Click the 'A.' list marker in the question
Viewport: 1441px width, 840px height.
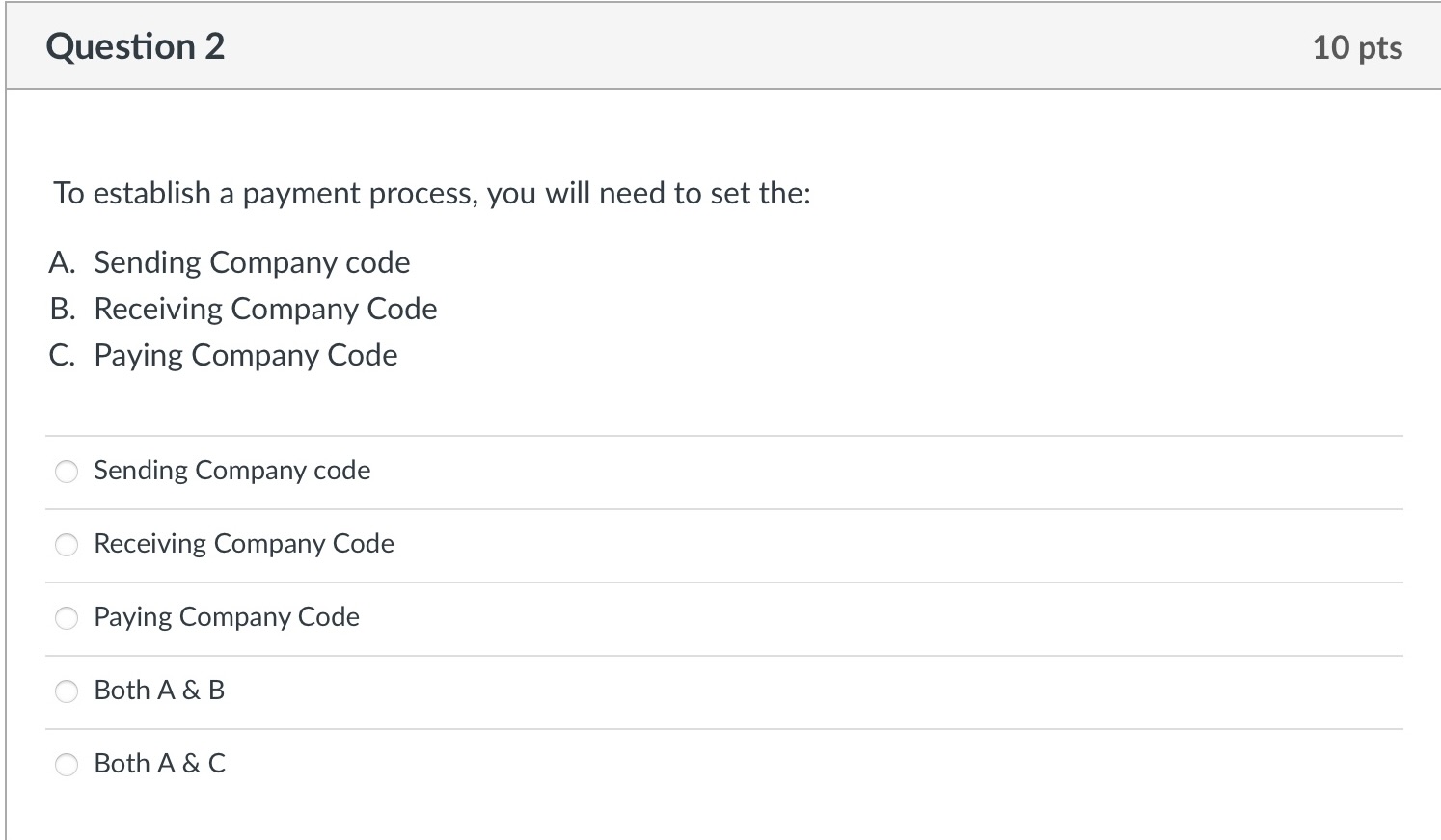(x=62, y=262)
